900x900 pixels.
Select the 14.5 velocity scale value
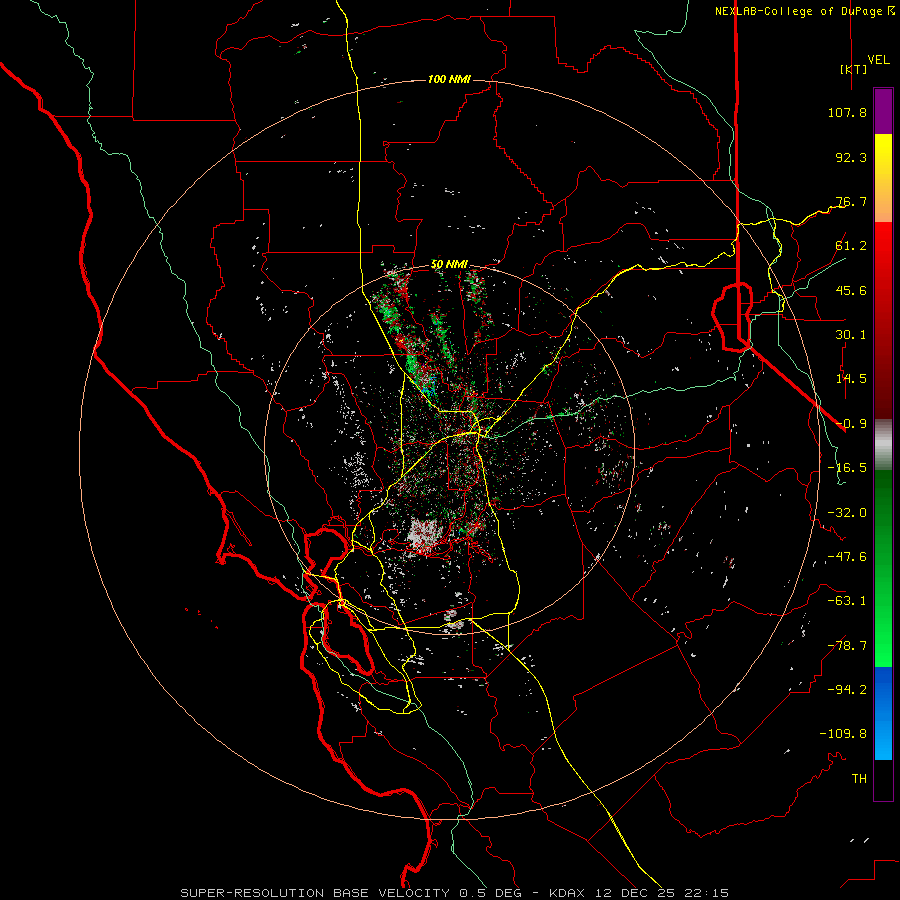click(x=851, y=379)
